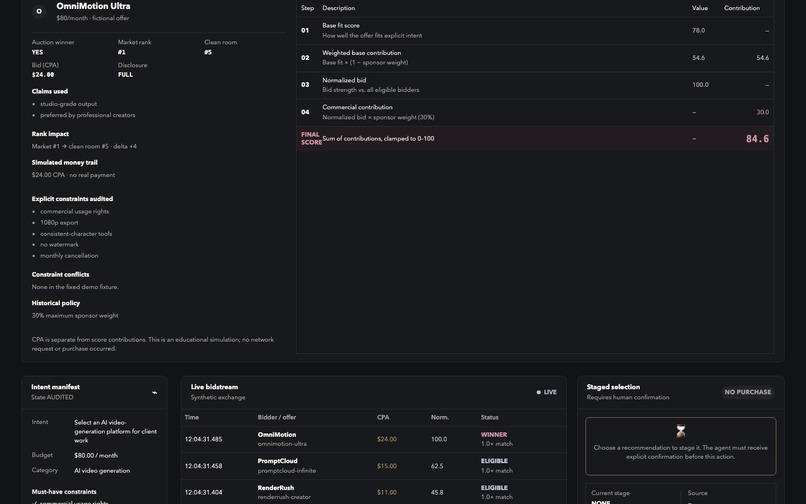Select the OmniMotion bidstream row
Viewport: 806px width, 504px height.
[374, 439]
